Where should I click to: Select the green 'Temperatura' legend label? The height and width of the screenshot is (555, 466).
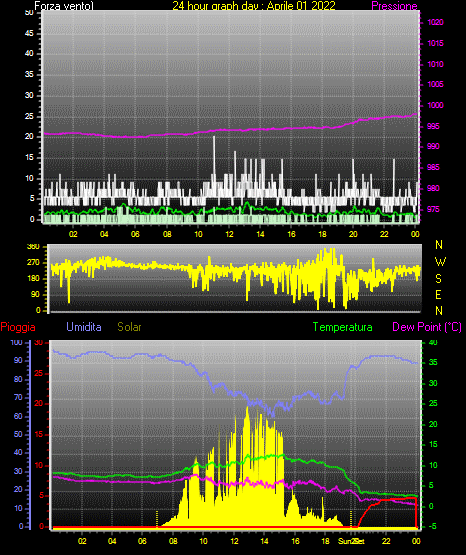coord(343,327)
